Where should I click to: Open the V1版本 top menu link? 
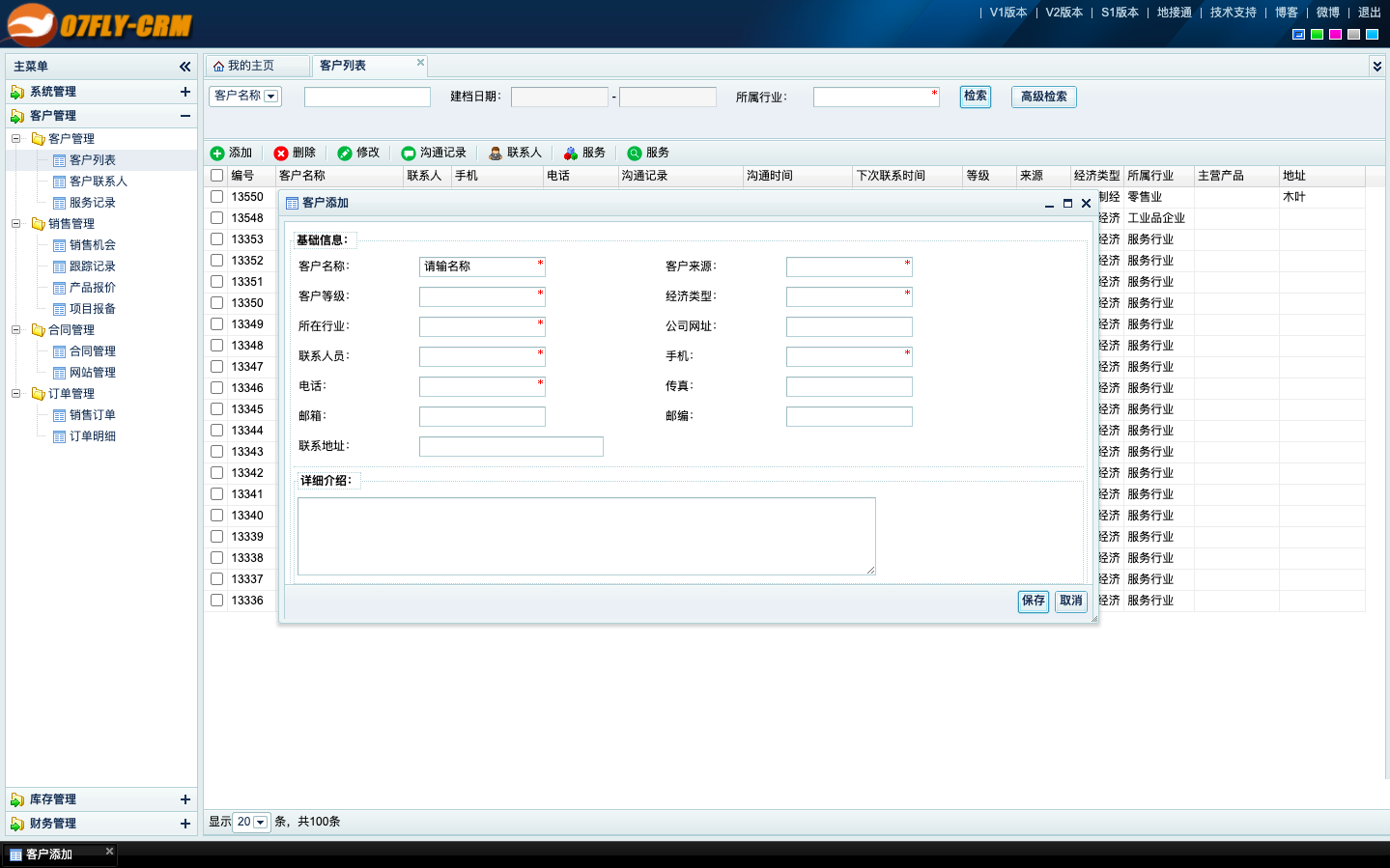pyautogui.click(x=1008, y=13)
